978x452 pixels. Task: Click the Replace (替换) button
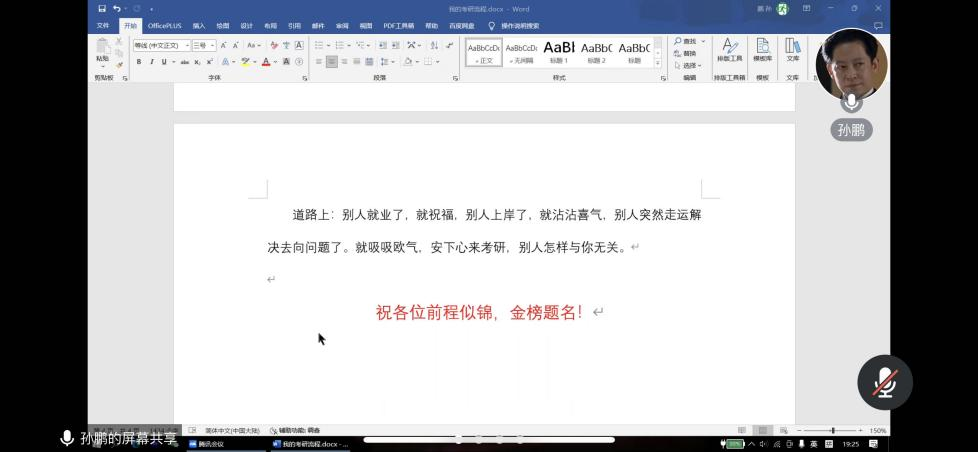click(685, 53)
